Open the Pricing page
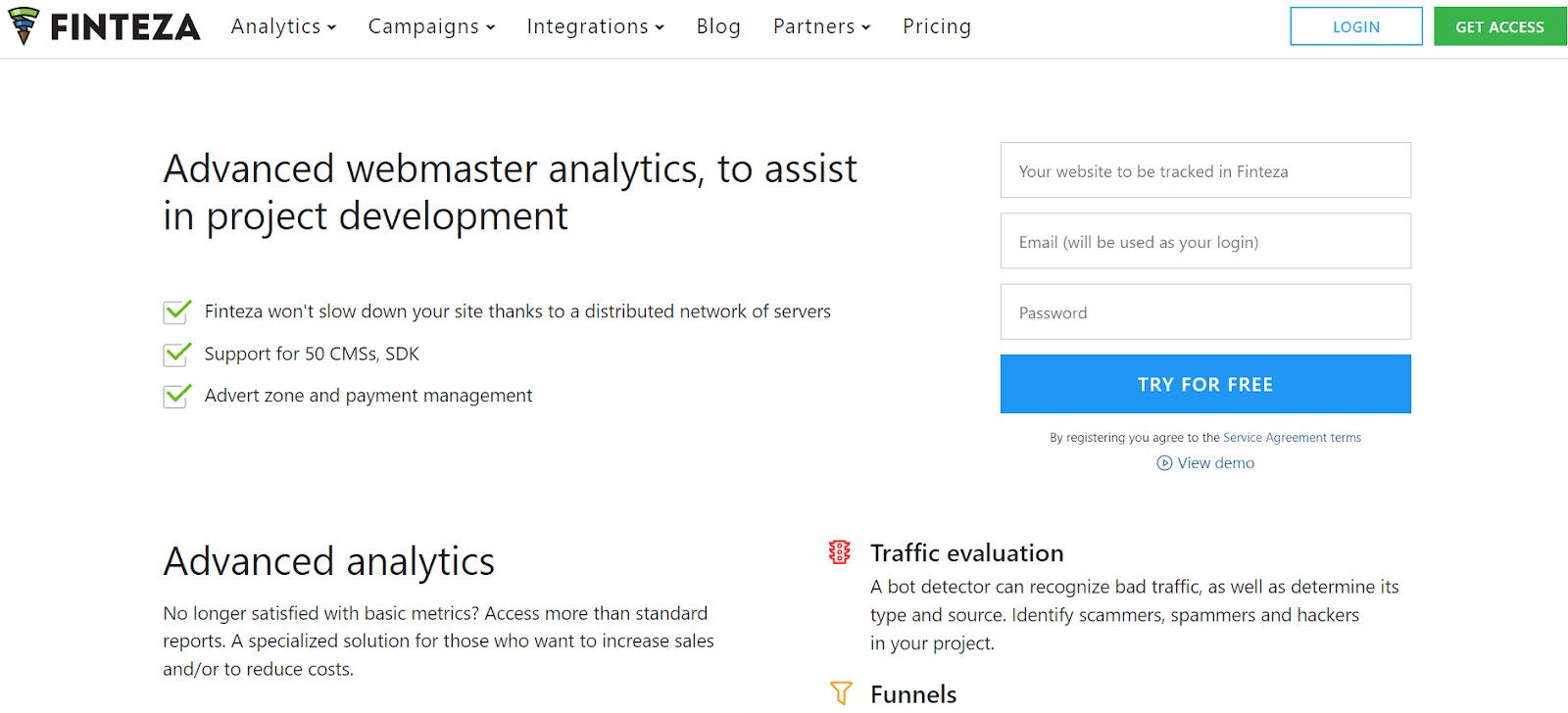This screenshot has width=1568, height=713. 937,26
